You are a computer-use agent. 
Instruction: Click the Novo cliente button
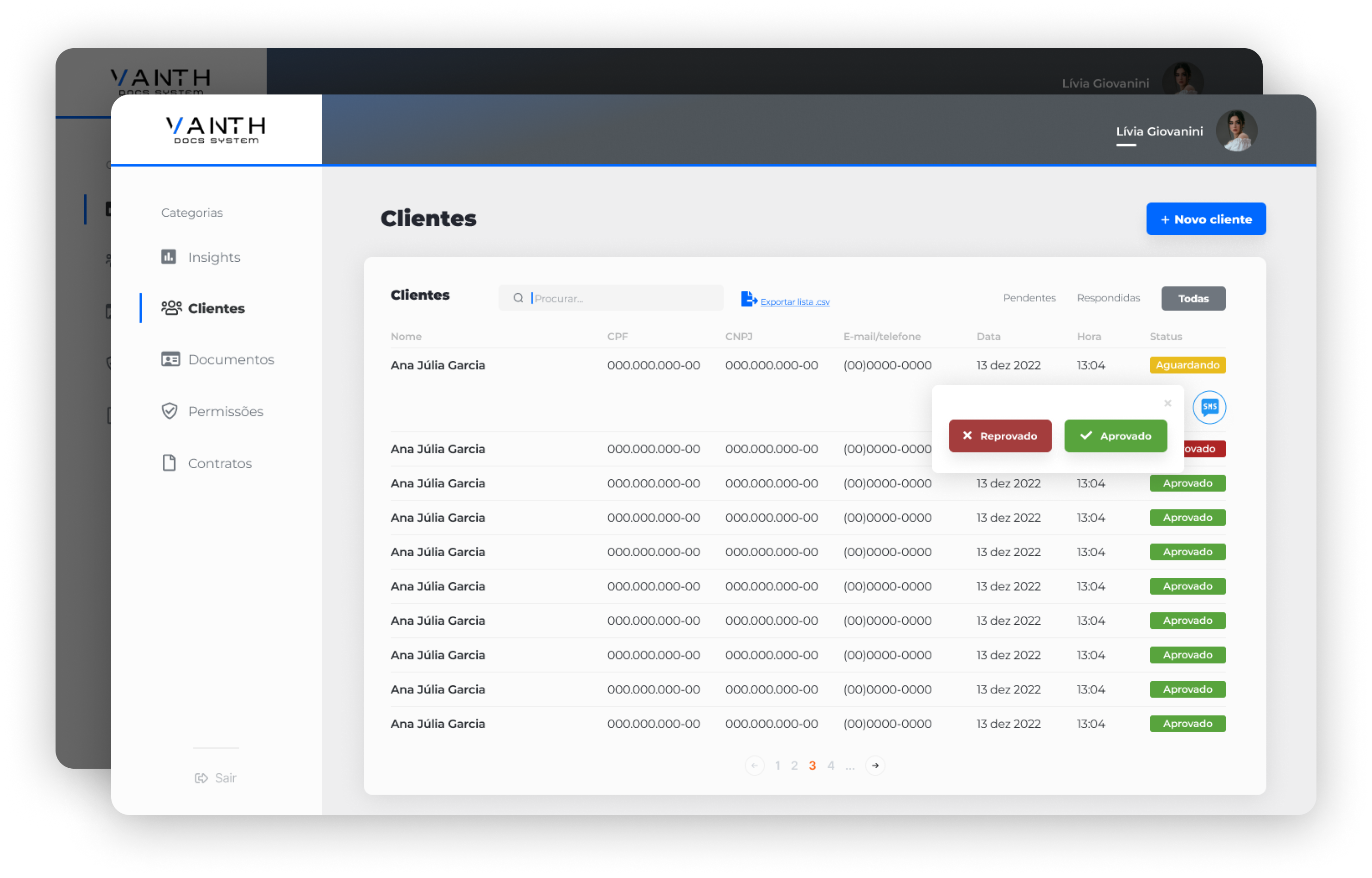tap(1206, 219)
